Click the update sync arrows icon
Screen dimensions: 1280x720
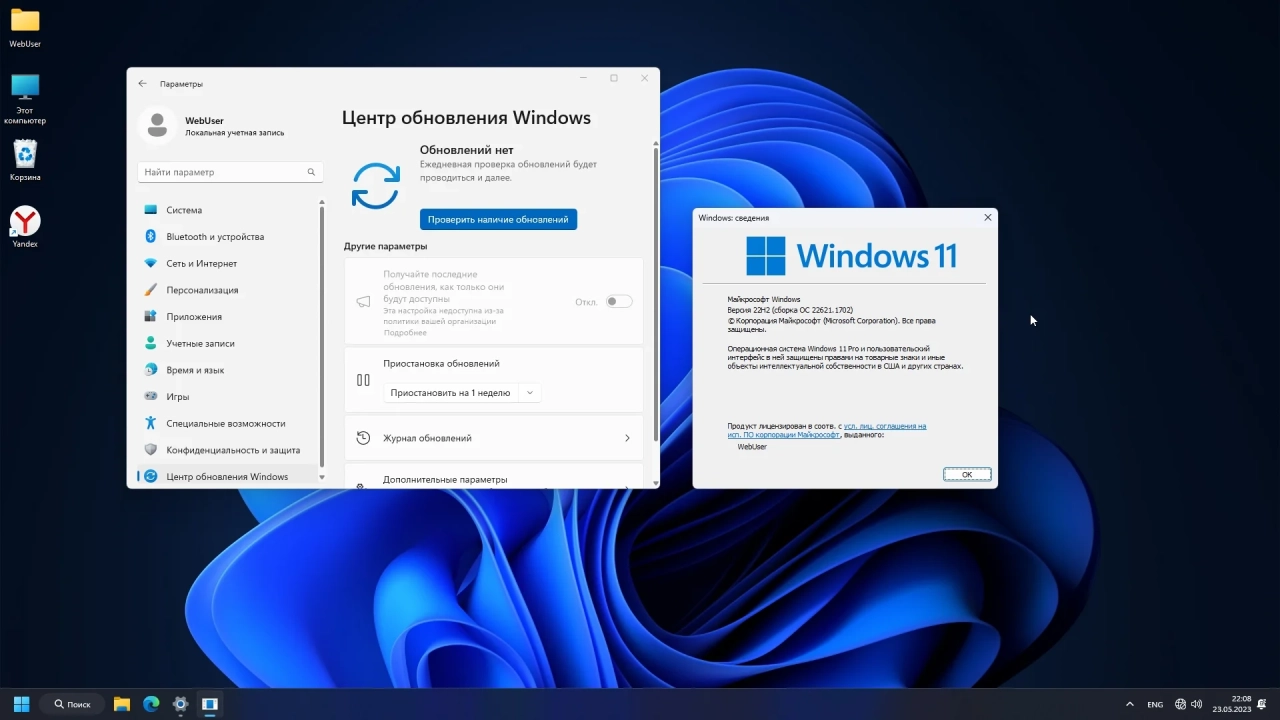tap(376, 186)
